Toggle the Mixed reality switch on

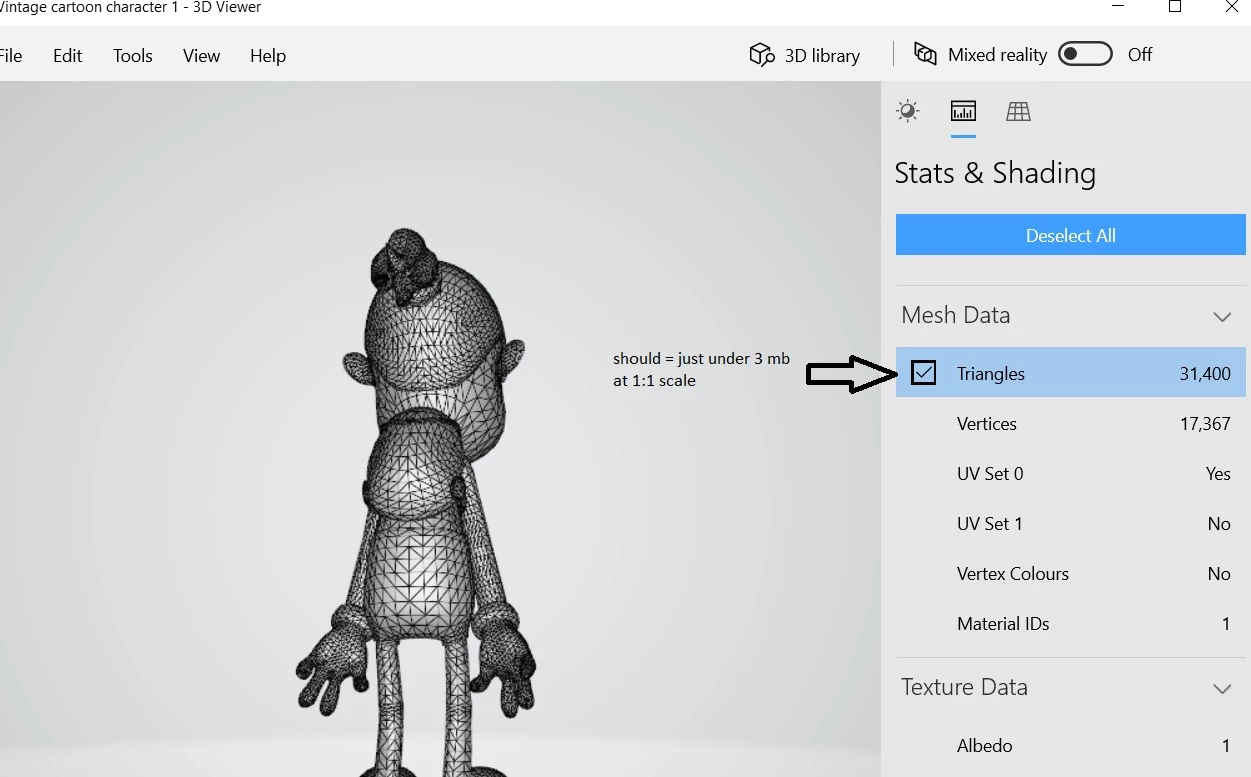point(1085,54)
